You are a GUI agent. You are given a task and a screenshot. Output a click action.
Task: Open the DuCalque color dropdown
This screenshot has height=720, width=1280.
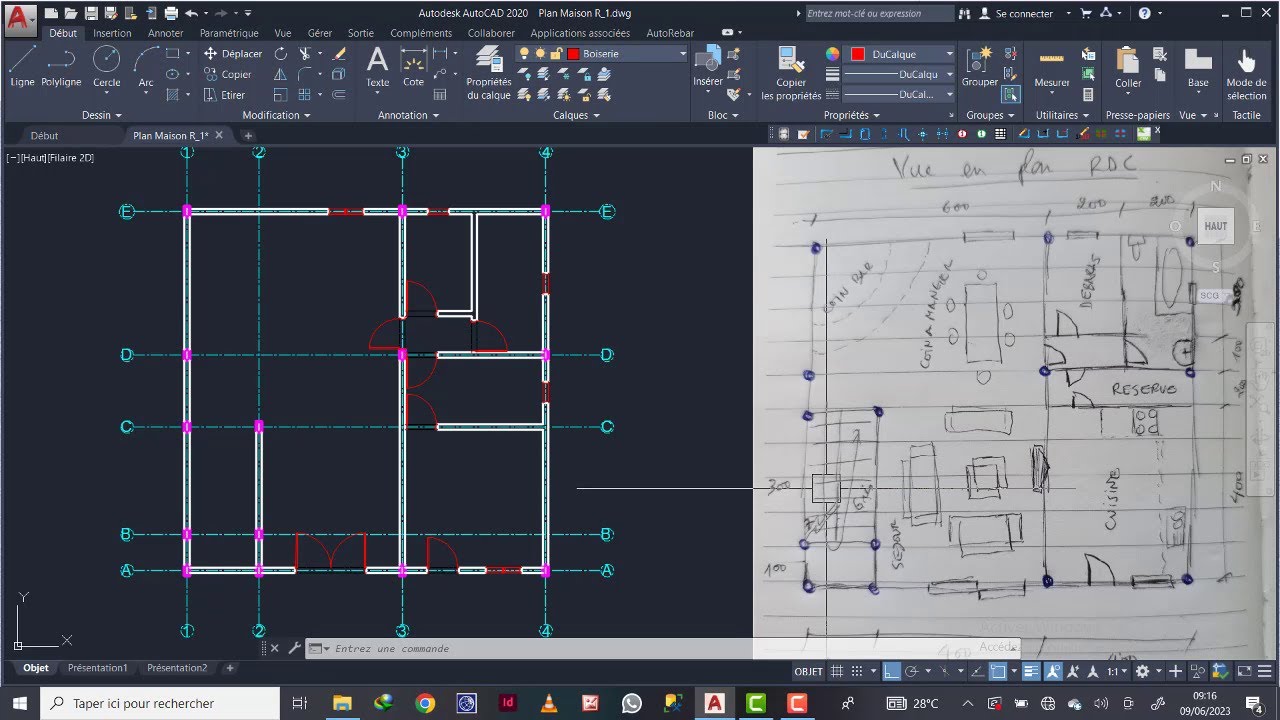click(949, 54)
